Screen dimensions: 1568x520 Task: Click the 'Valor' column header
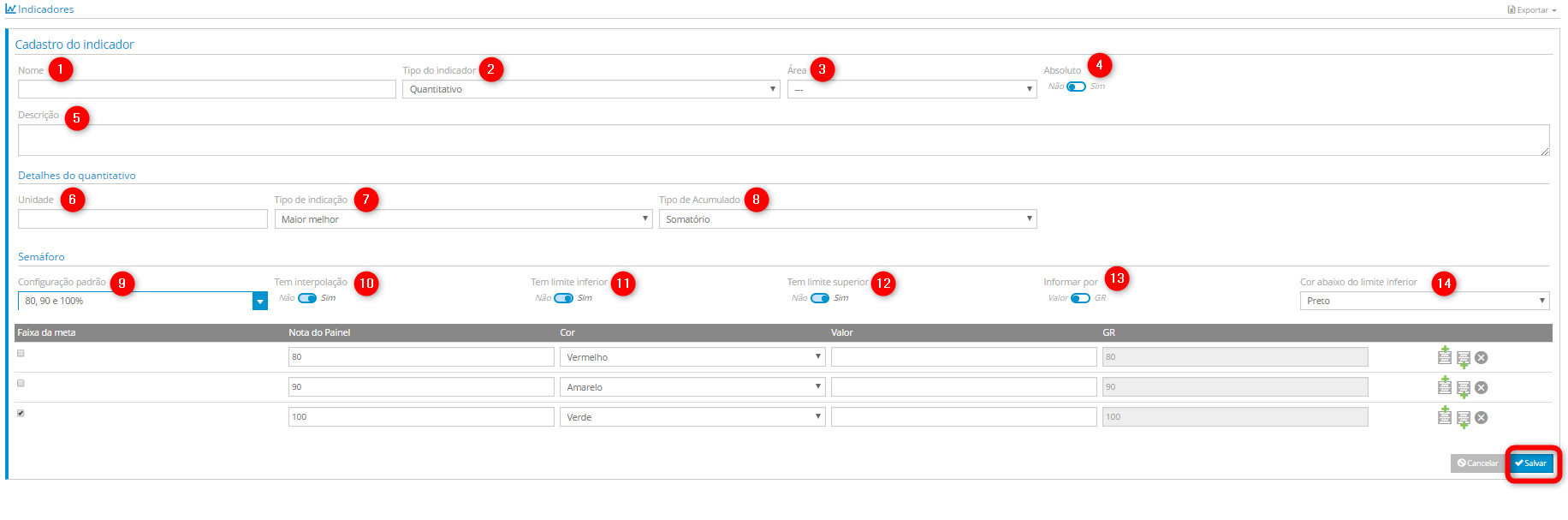[x=842, y=332]
